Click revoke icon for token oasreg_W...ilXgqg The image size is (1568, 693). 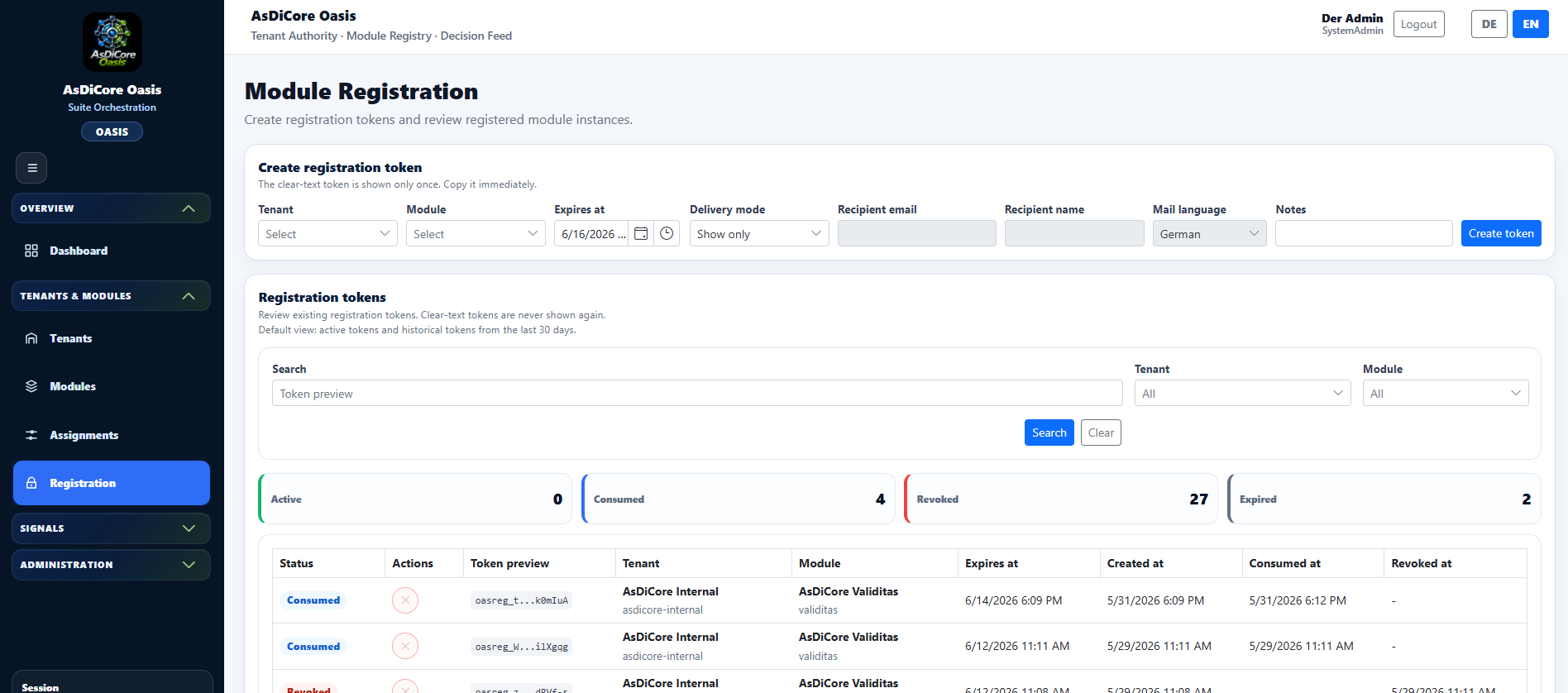click(x=405, y=646)
